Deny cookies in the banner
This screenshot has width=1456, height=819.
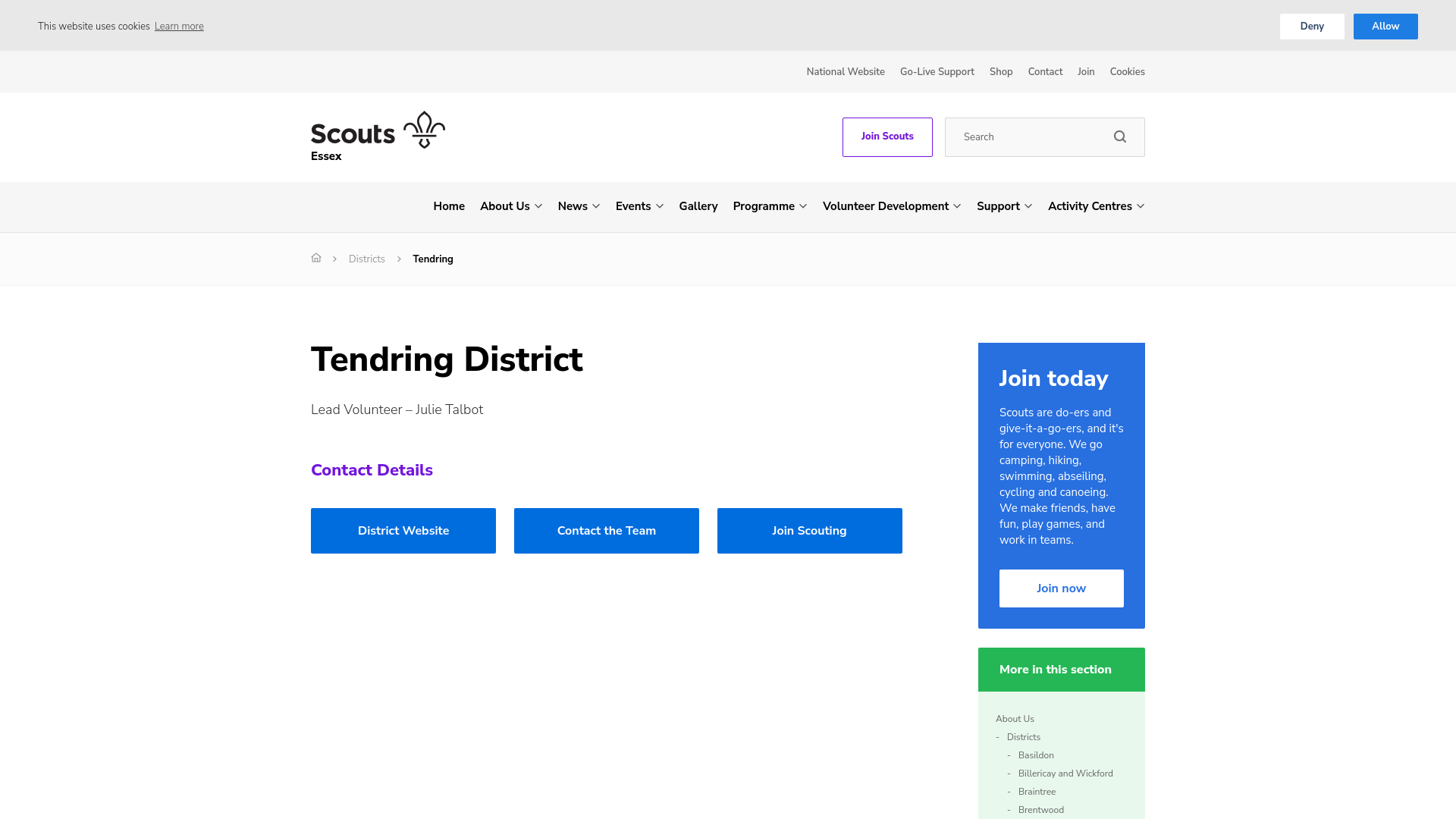[1312, 27]
